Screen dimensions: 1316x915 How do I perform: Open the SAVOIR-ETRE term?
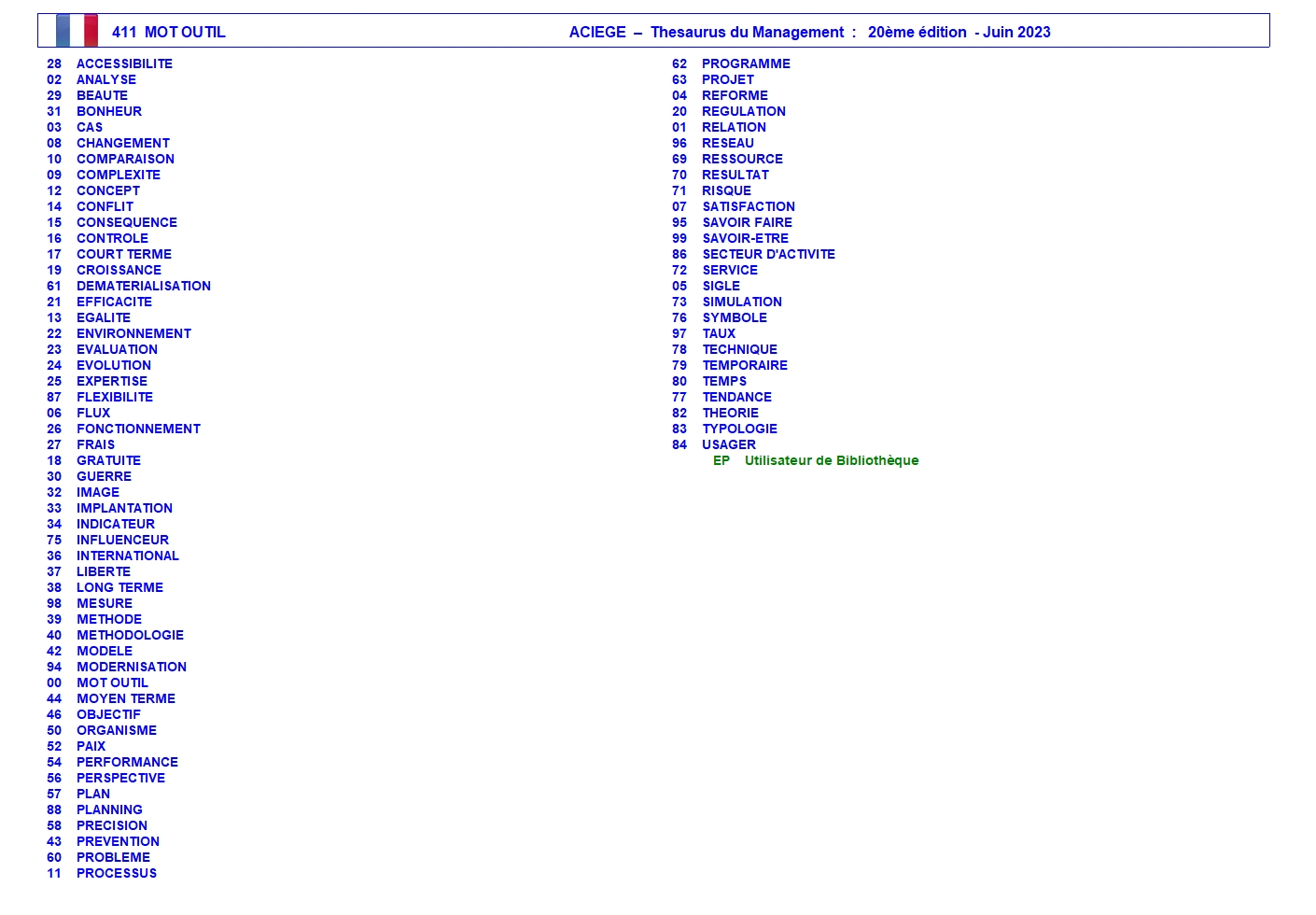click(745, 238)
